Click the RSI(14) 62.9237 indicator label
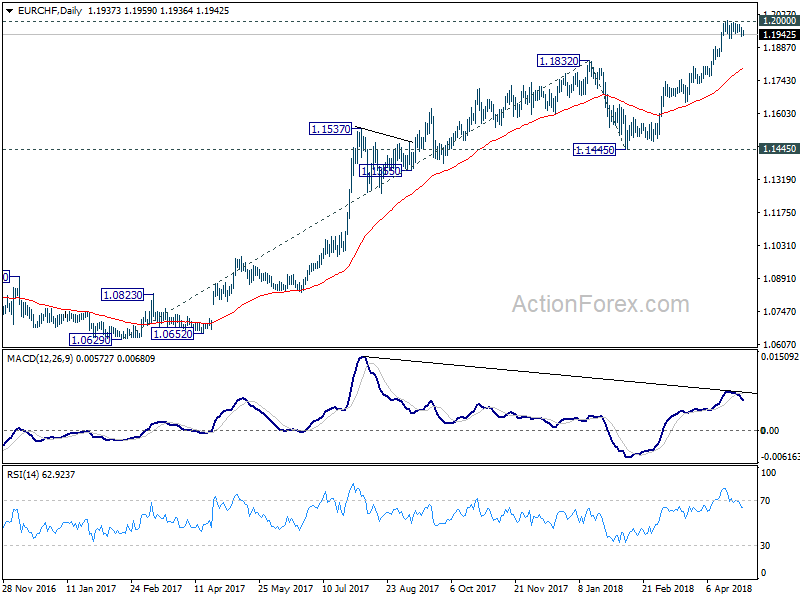 point(41,474)
